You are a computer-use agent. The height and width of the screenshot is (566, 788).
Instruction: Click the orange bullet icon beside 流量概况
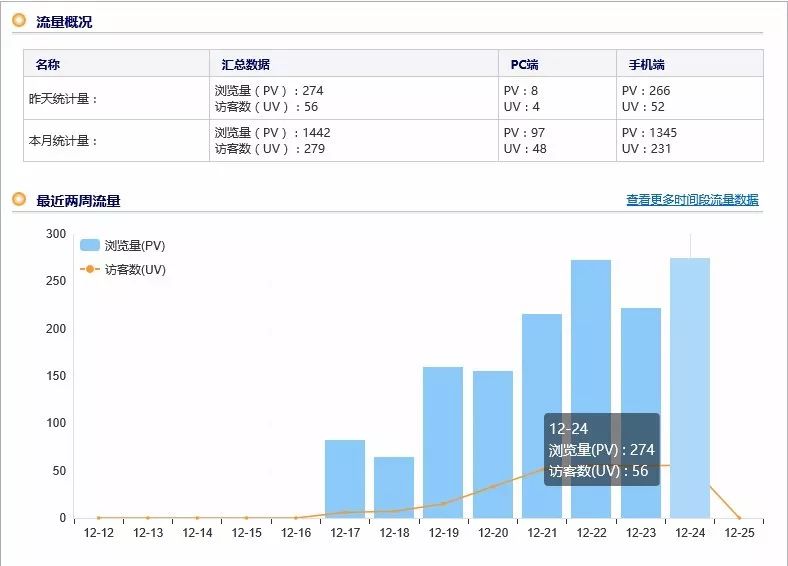[x=19, y=21]
